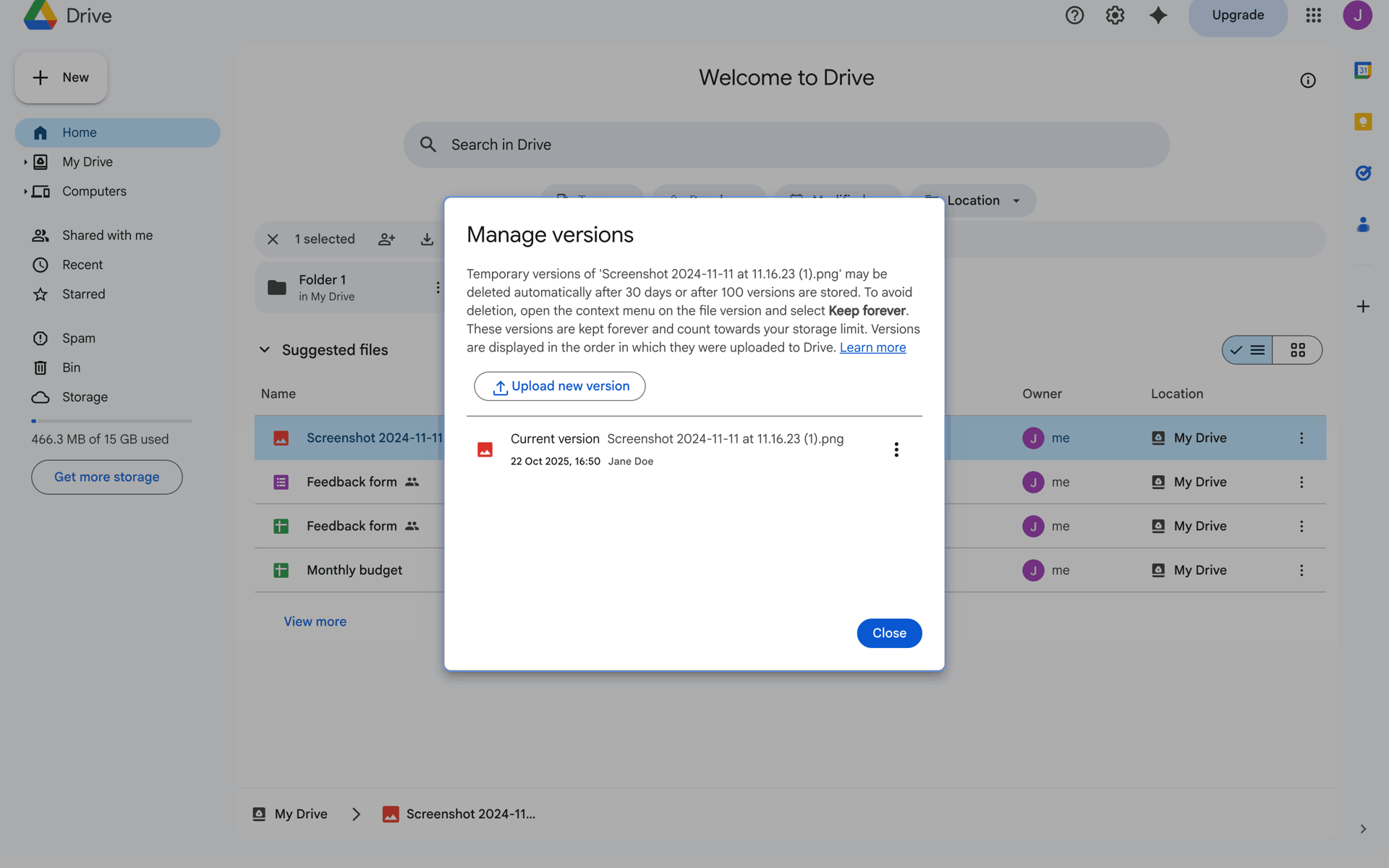
Task: Open more actions for Feedback form (Sheets) row
Action: [1301, 527]
